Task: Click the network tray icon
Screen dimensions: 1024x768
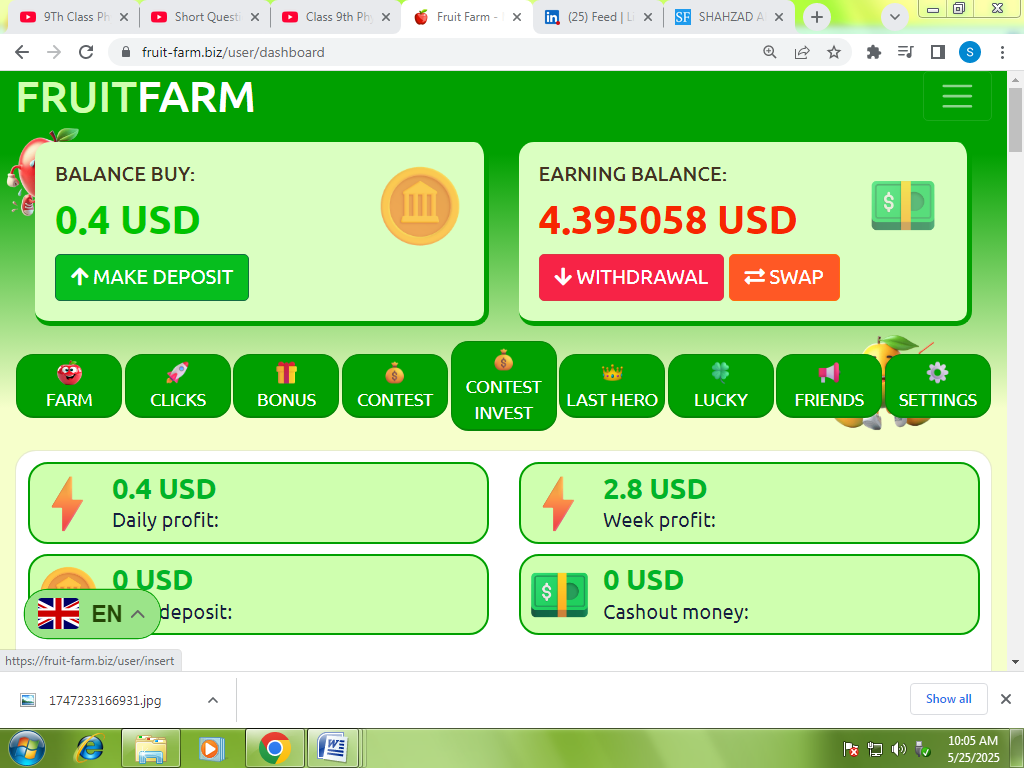Action: click(874, 749)
